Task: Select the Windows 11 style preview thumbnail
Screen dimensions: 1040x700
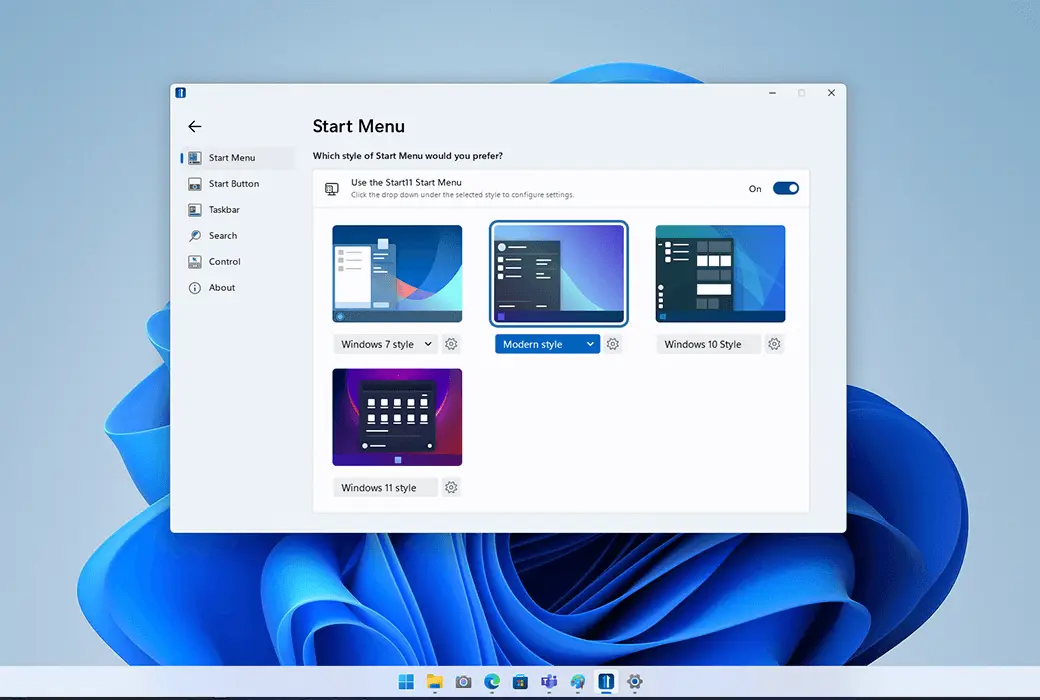Action: click(397, 417)
